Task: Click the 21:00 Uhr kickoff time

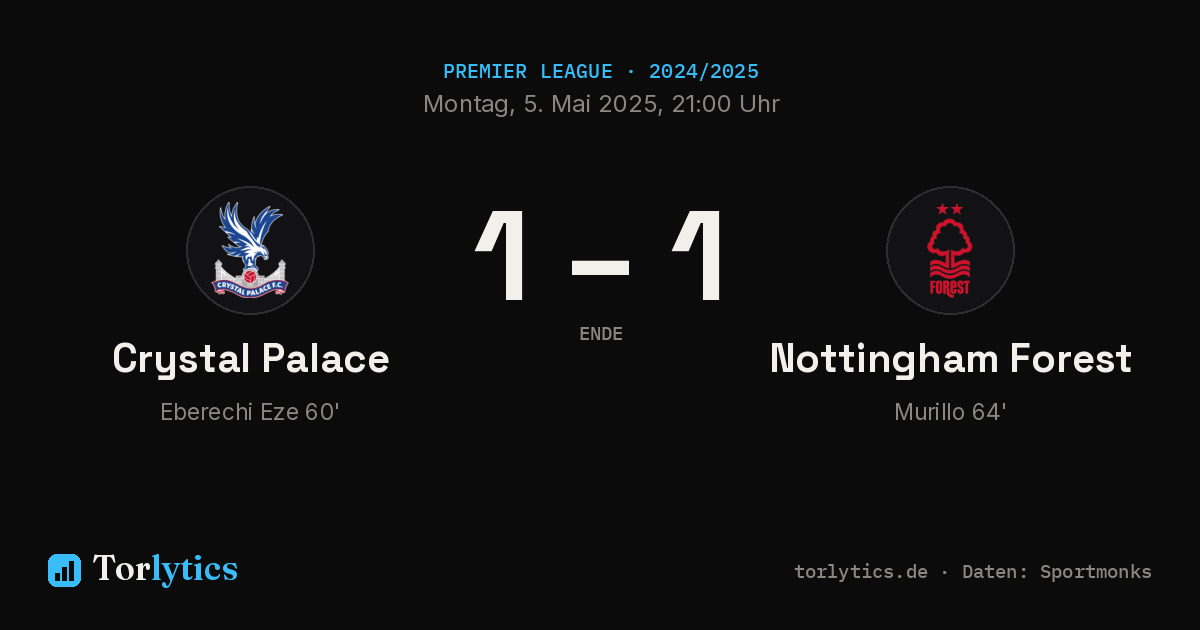Action: (726, 104)
